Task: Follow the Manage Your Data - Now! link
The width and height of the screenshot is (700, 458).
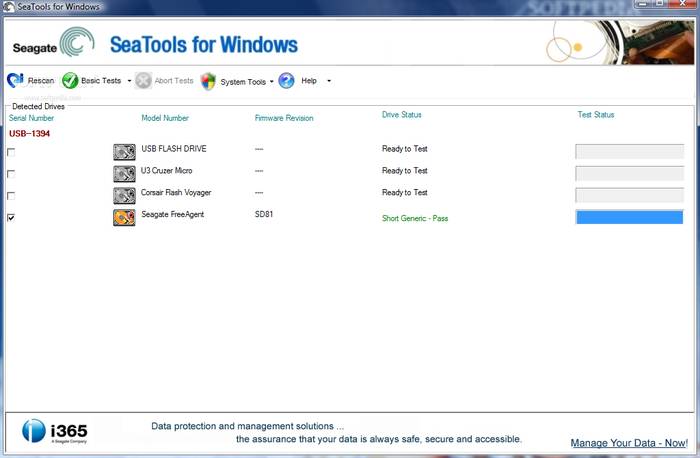Action: point(628,443)
